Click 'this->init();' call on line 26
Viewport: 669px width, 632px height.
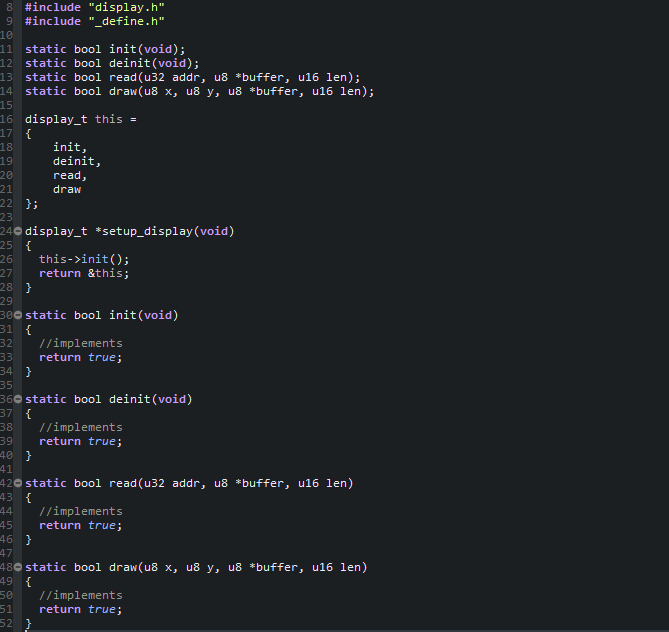click(x=84, y=259)
